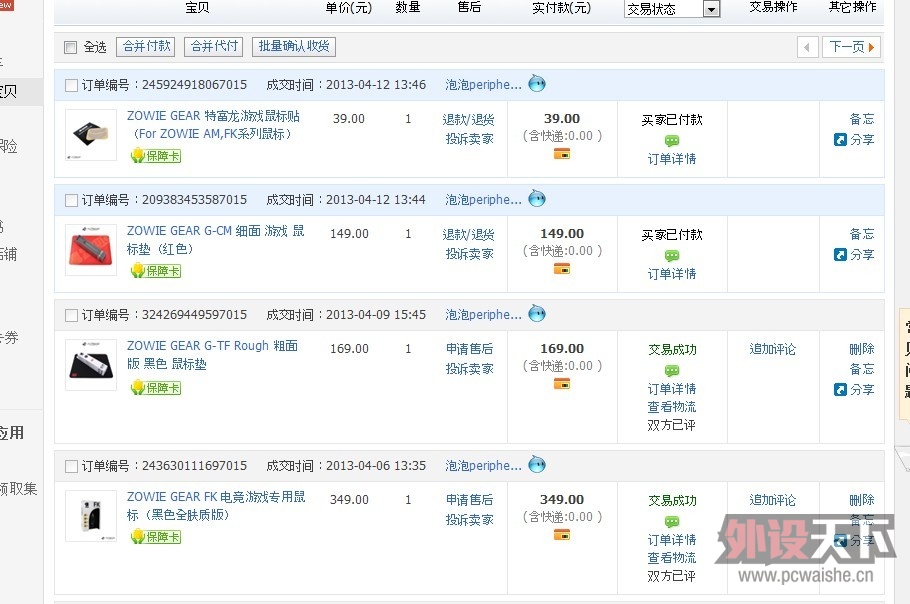Open ZOWIE GEAR FK 电竞游戏专用鼠标 link
Viewport: 910px width, 604px height.
click(x=216, y=505)
